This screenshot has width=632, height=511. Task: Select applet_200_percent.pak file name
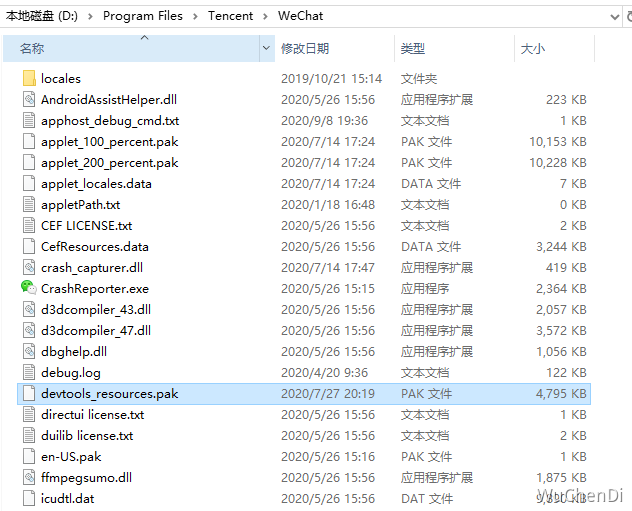(110, 162)
